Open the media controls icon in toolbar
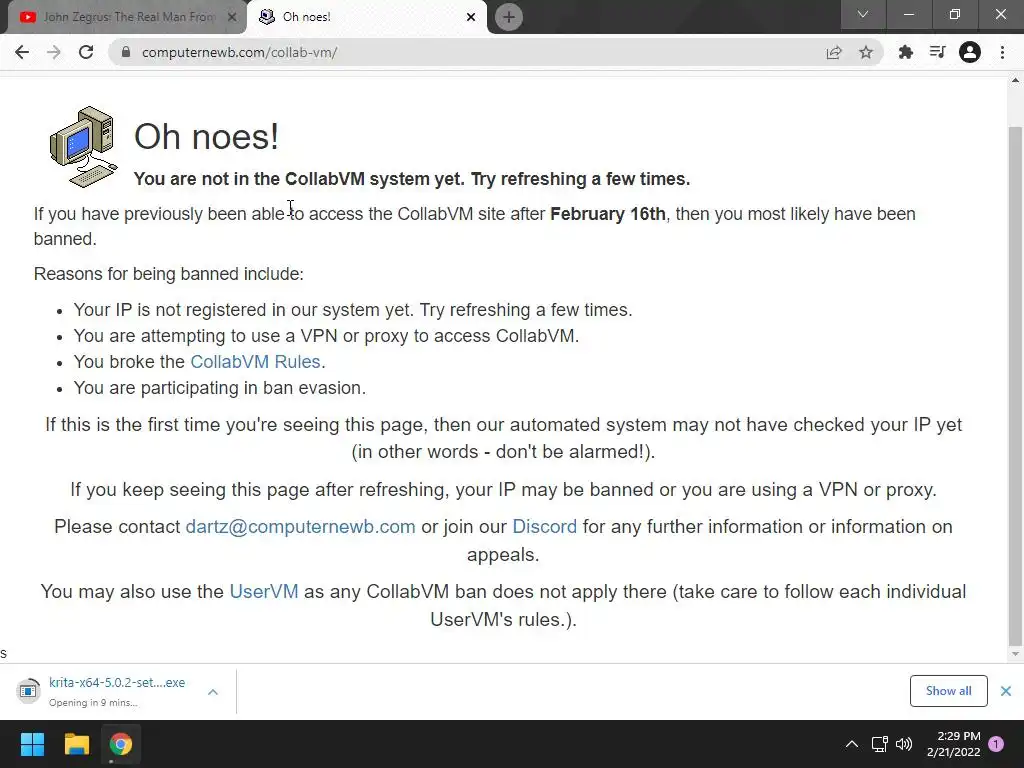Image resolution: width=1024 pixels, height=768 pixels. (x=937, y=52)
